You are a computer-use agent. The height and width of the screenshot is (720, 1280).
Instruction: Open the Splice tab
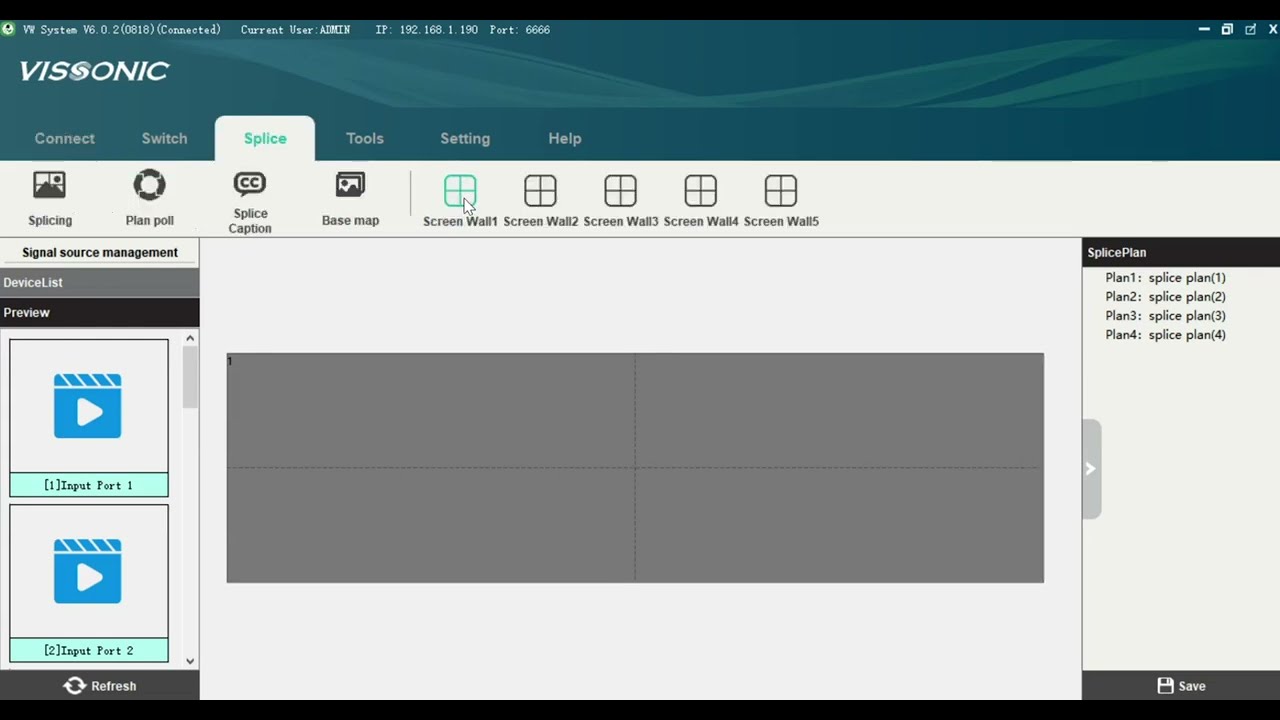pyautogui.click(x=265, y=138)
